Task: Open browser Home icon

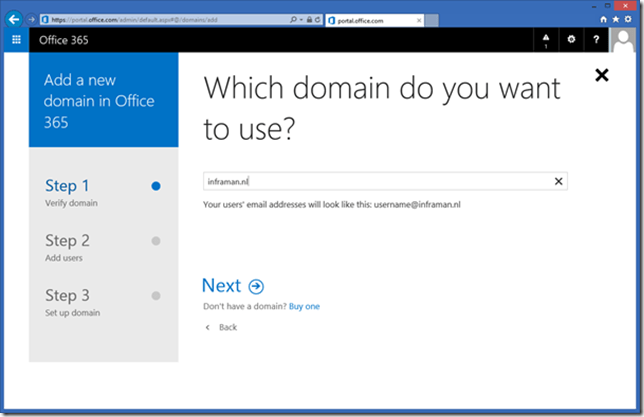Action: pos(603,19)
